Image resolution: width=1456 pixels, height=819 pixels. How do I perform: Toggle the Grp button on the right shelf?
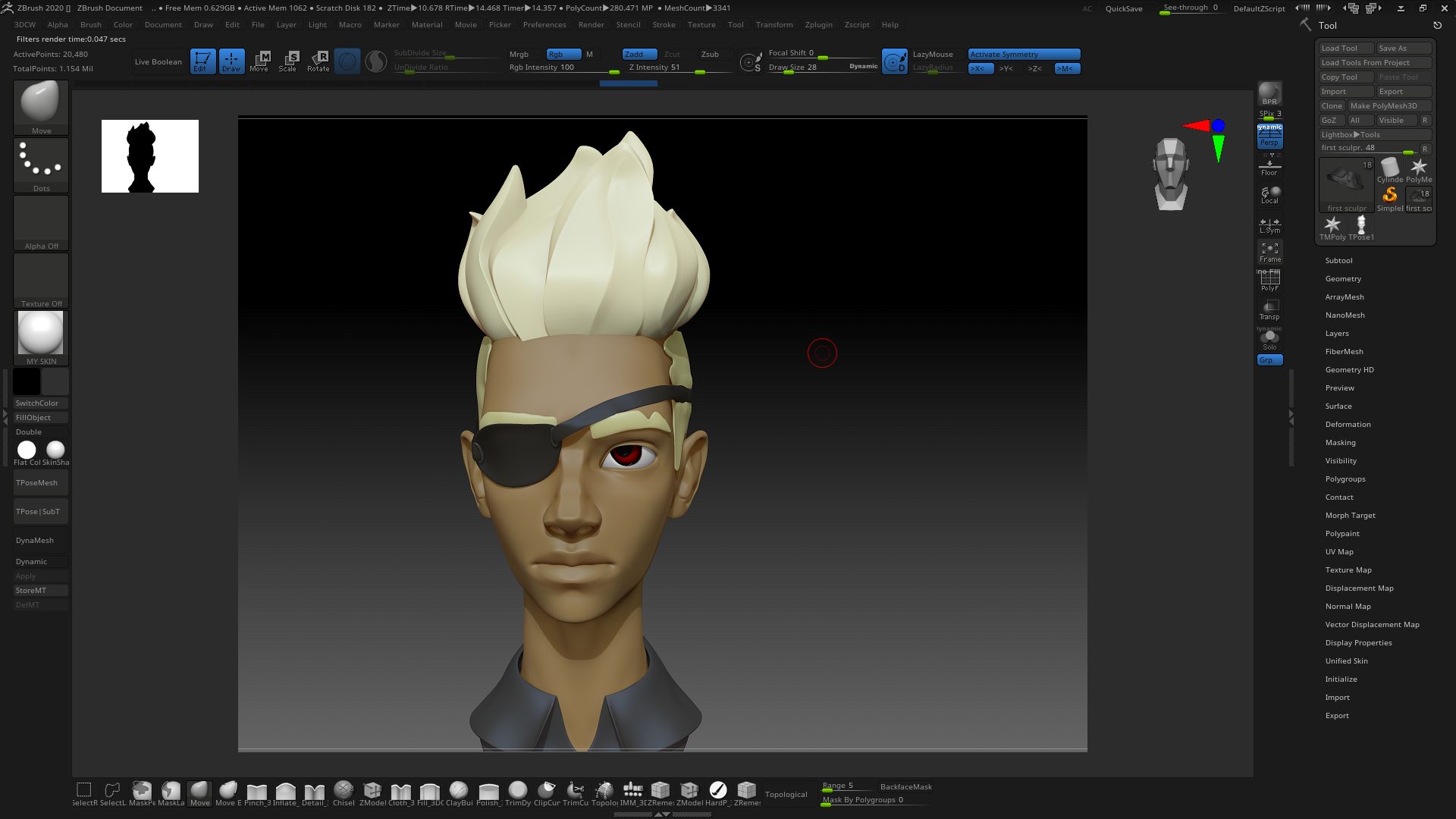click(1269, 359)
